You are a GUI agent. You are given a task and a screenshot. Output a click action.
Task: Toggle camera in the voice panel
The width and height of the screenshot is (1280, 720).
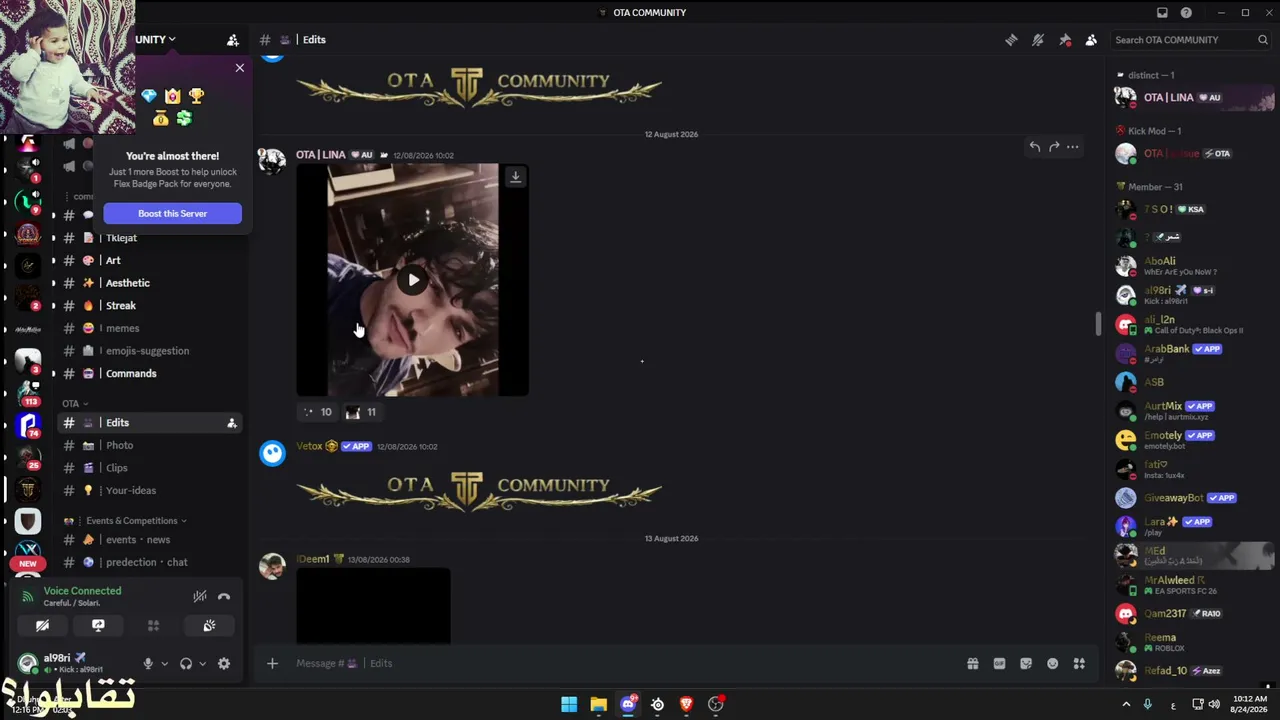pyautogui.click(x=42, y=625)
